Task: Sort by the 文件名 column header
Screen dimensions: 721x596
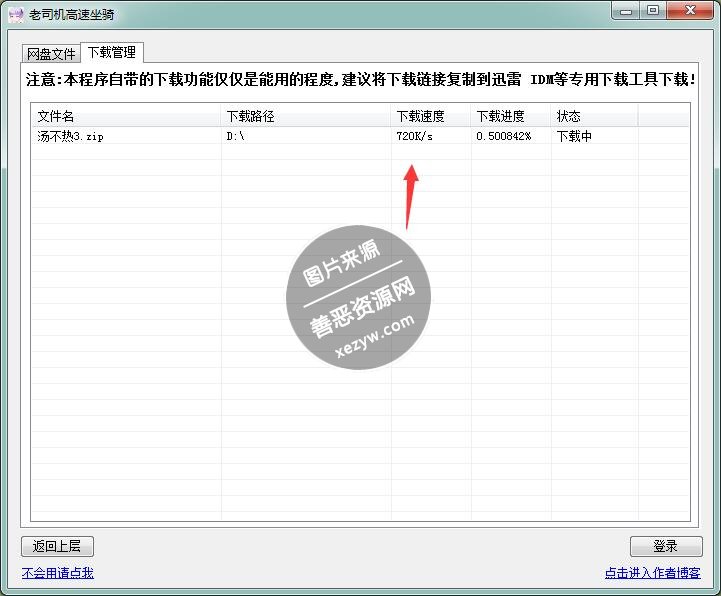Action: pos(126,116)
